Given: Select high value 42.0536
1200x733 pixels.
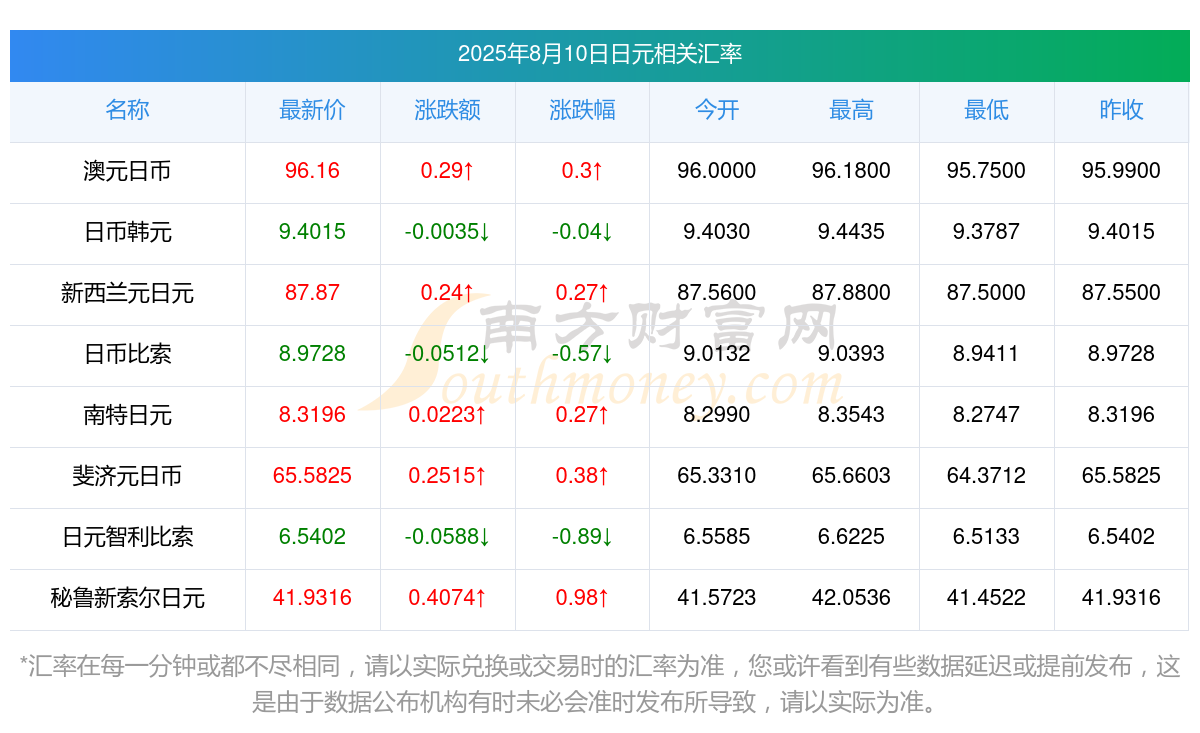Looking at the screenshot, I should 851,598.
